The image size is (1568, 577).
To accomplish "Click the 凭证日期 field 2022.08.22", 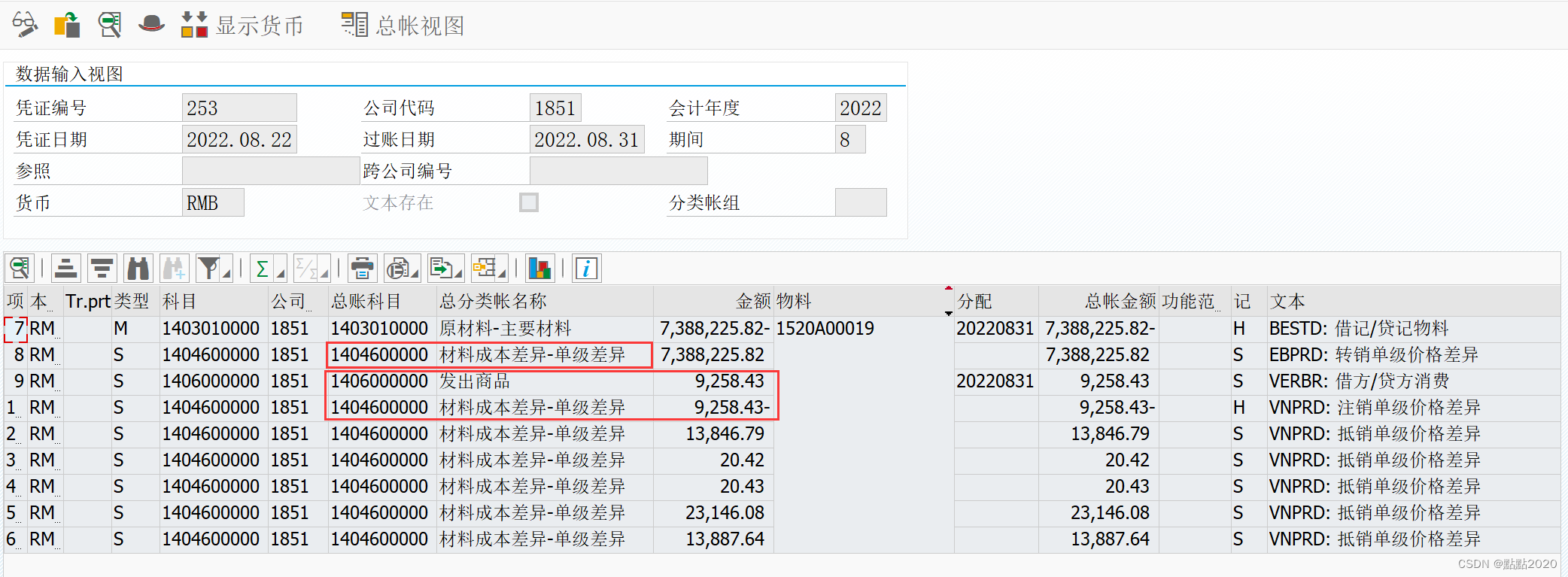I will [x=239, y=139].
